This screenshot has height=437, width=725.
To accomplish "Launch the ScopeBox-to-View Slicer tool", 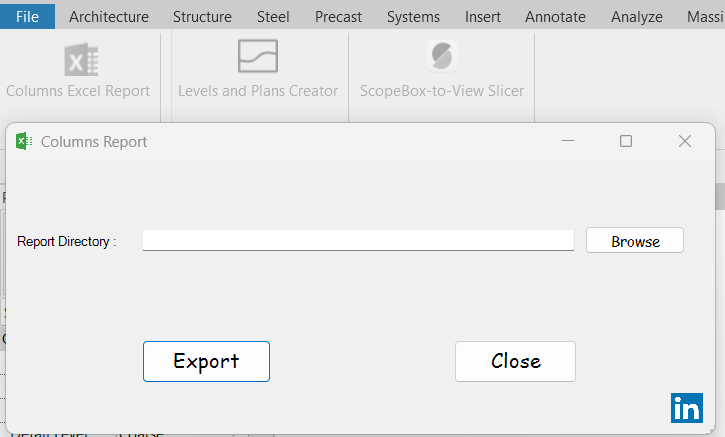I will point(441,57).
